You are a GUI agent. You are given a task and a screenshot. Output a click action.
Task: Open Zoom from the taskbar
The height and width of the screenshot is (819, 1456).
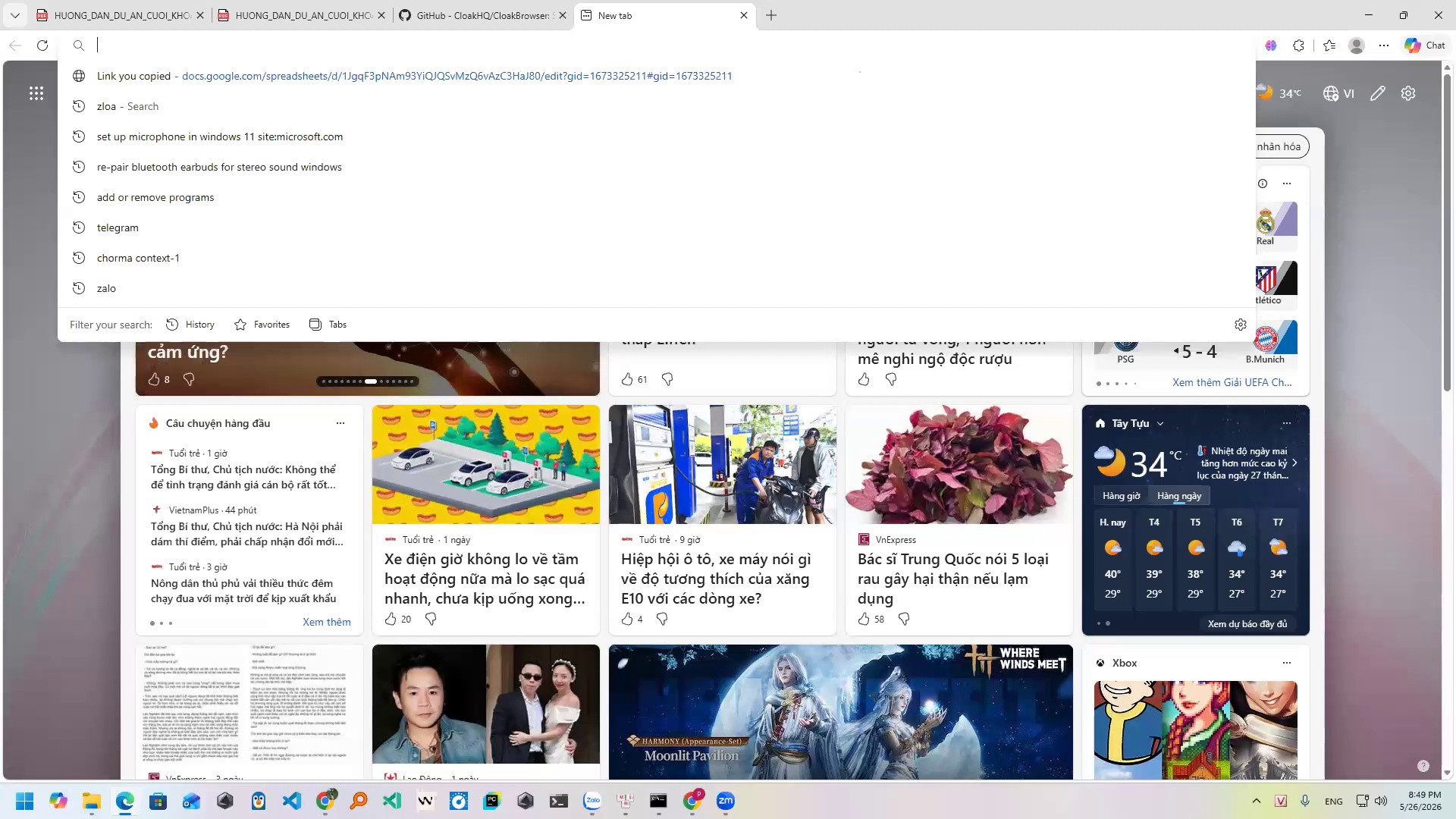click(x=726, y=801)
